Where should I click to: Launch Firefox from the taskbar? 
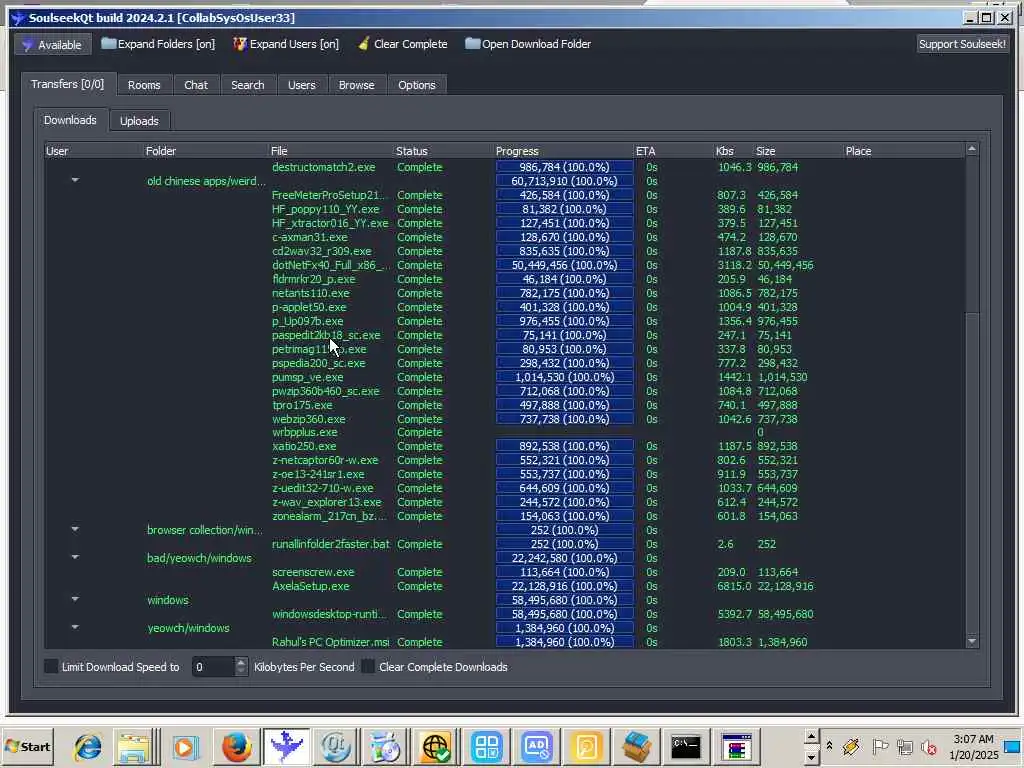(236, 746)
